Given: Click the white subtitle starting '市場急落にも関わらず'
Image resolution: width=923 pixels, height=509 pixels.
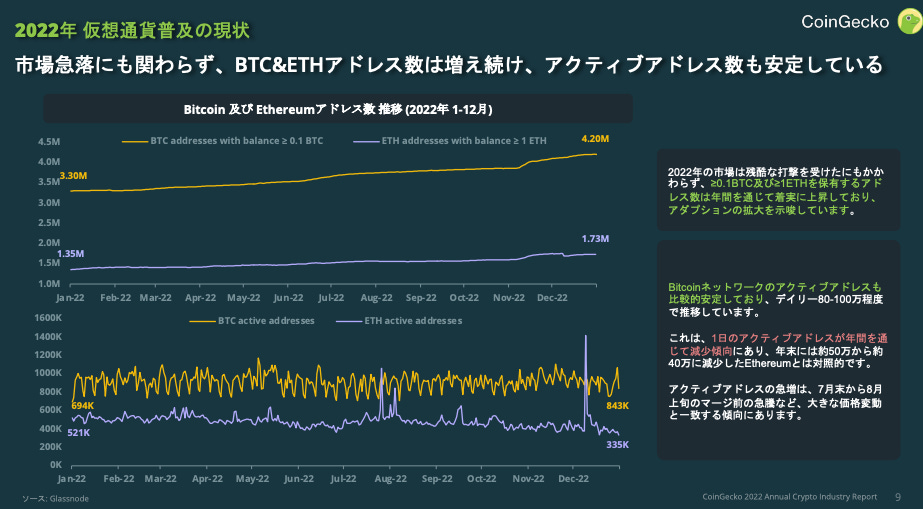Looking at the screenshot, I should (x=449, y=65).
